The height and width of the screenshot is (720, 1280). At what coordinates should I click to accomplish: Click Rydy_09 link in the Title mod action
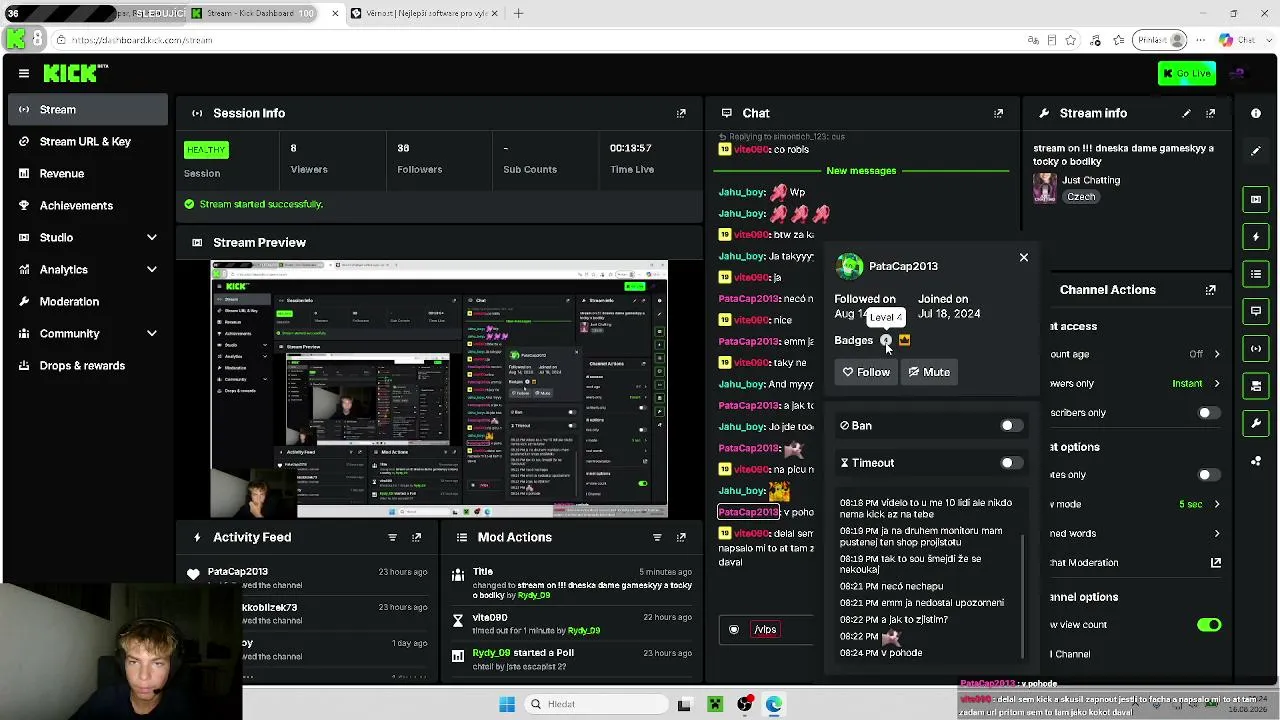[x=533, y=595]
